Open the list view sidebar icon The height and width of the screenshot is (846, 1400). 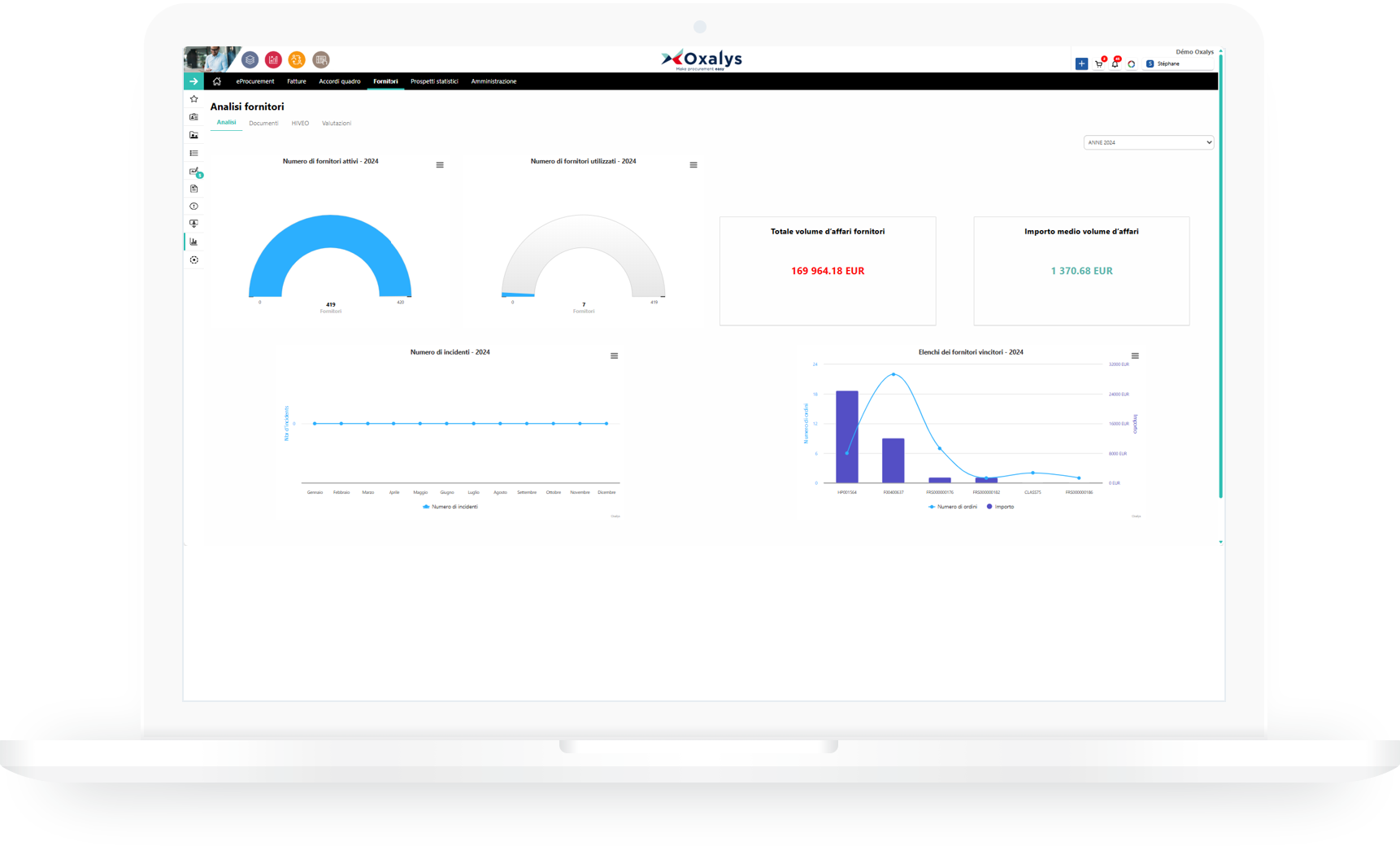tap(193, 153)
